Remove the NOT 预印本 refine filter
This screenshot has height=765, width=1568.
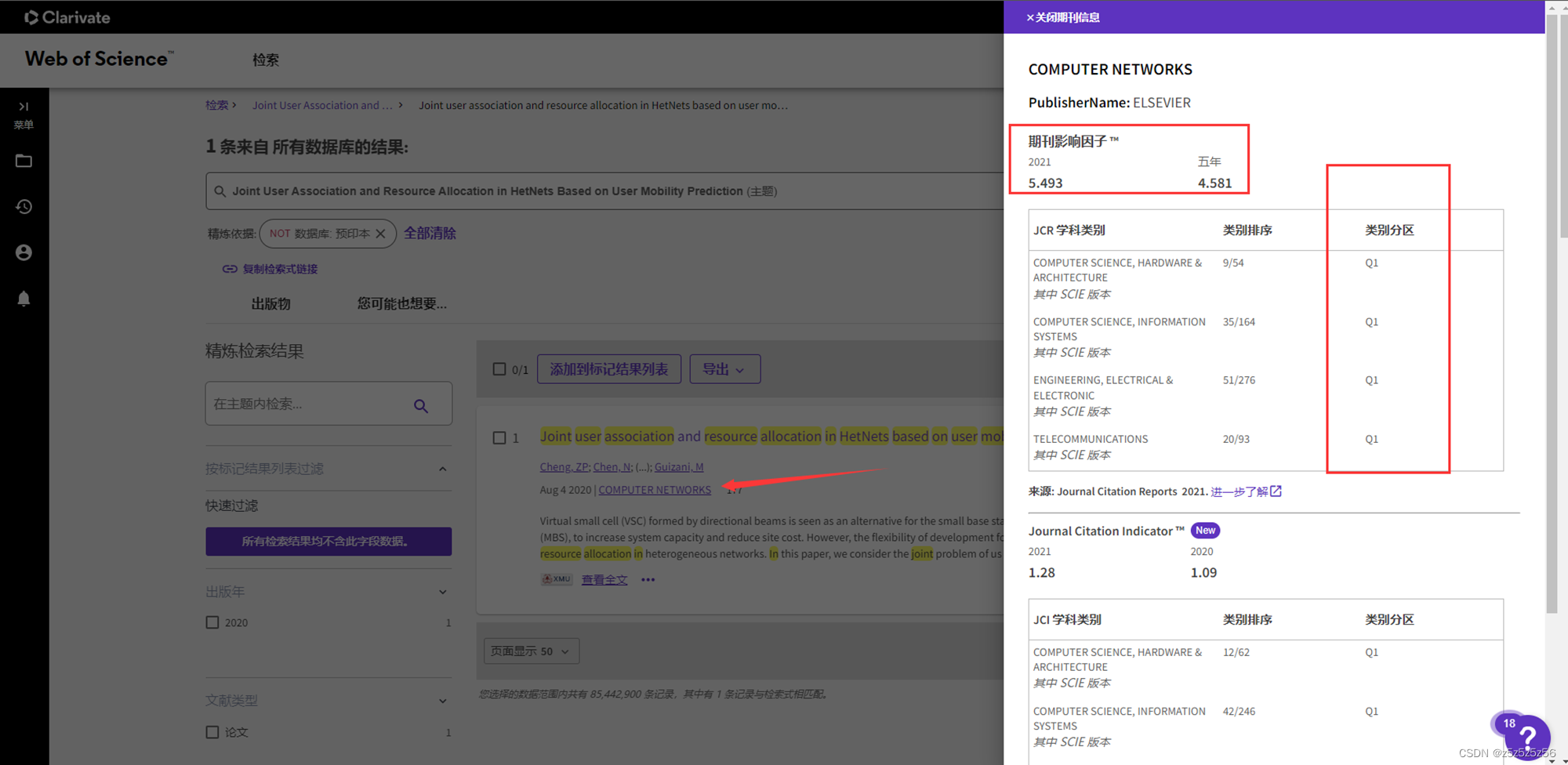380,234
